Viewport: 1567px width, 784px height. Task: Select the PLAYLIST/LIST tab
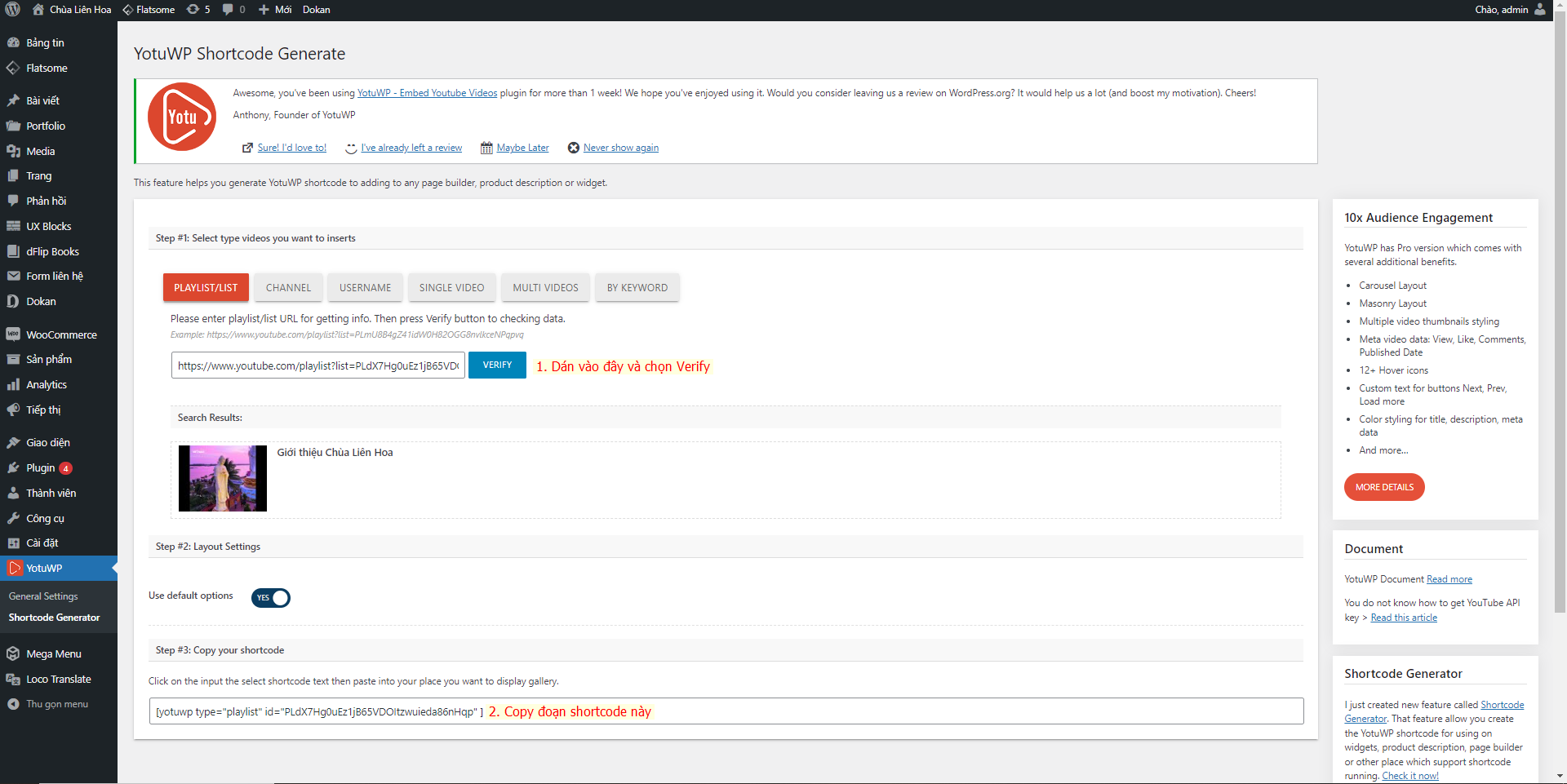tap(206, 287)
